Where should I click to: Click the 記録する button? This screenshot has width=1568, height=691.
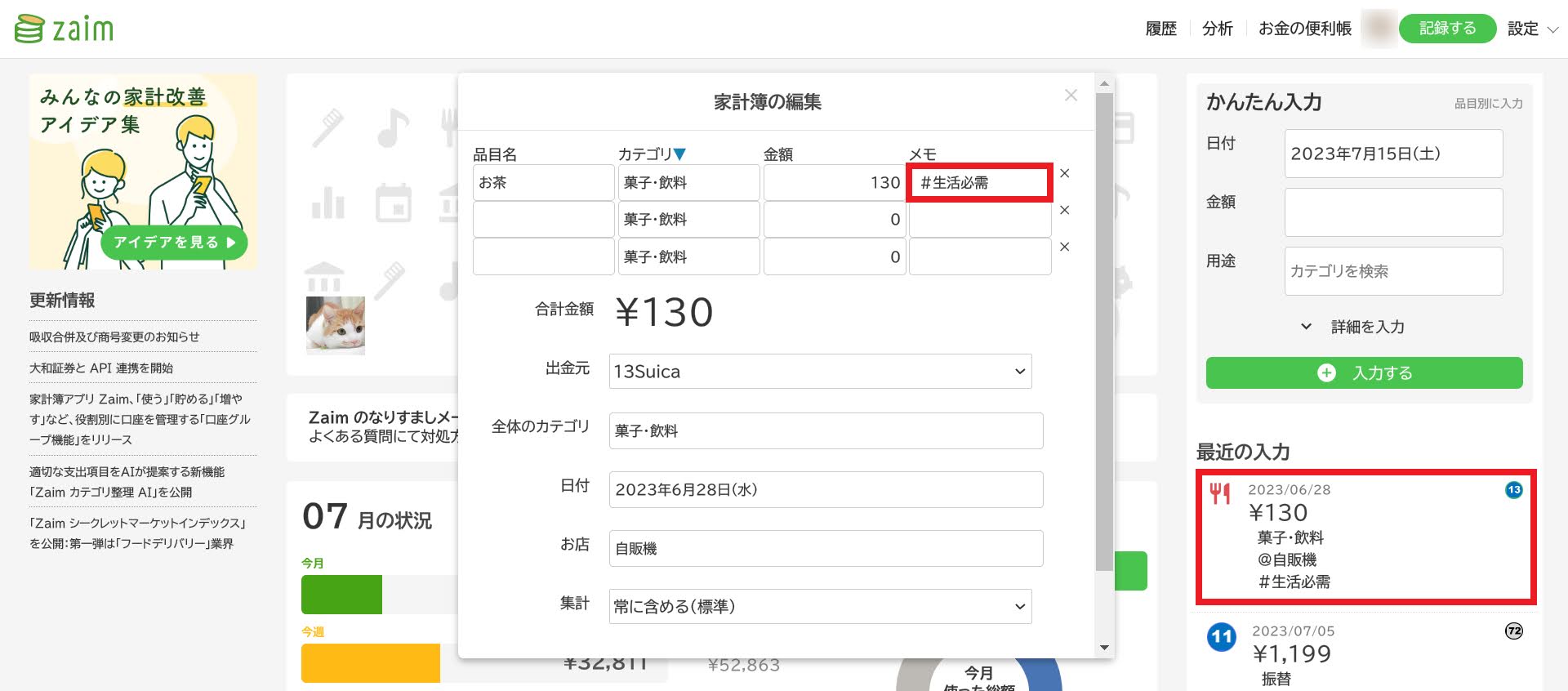(x=1447, y=29)
